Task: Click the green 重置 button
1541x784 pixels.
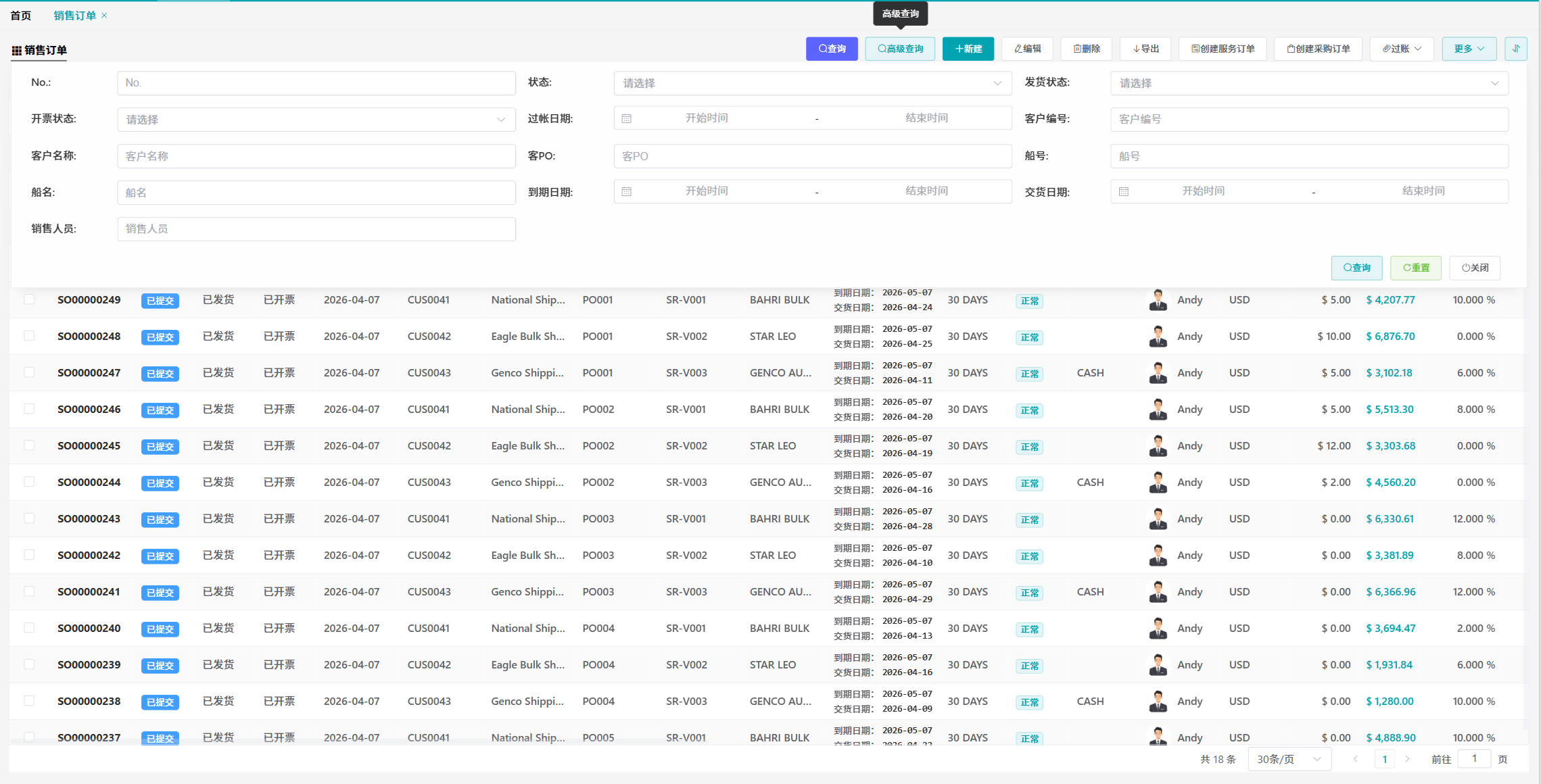Action: point(1415,268)
